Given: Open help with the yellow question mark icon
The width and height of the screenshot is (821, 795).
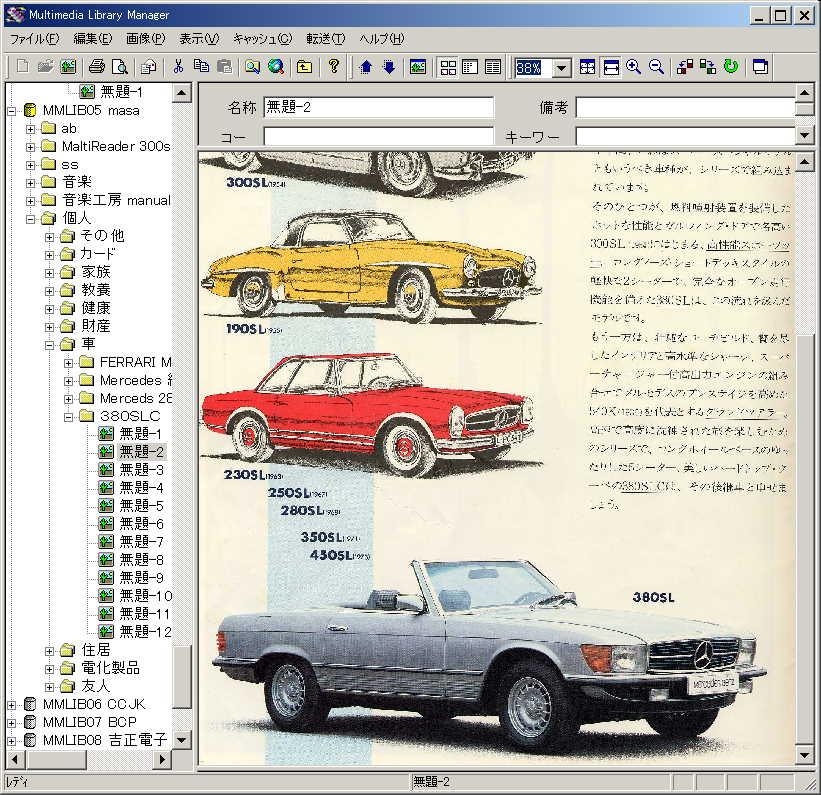Looking at the screenshot, I should (334, 67).
